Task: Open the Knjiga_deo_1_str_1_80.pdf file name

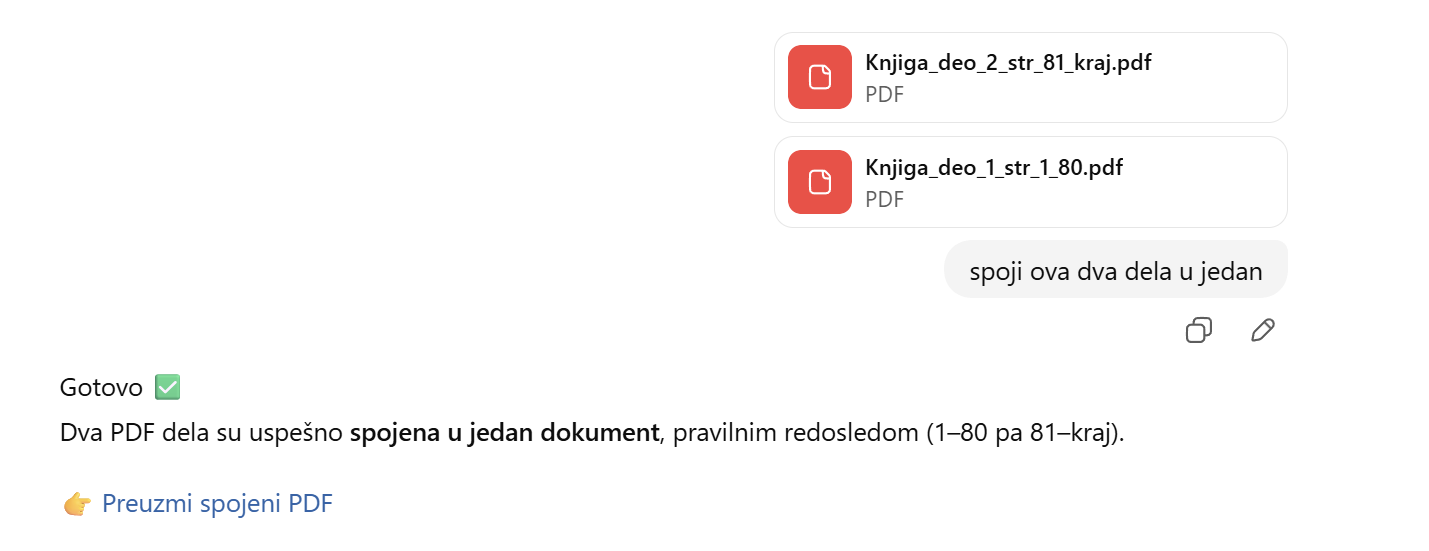Action: (993, 167)
